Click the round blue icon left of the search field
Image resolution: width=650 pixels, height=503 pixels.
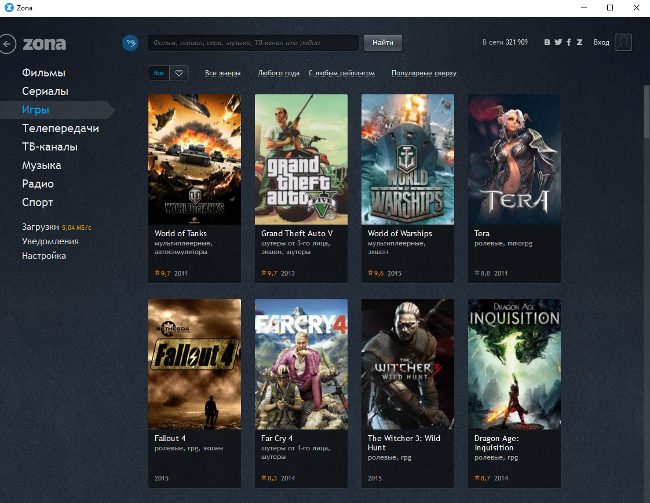tap(130, 43)
